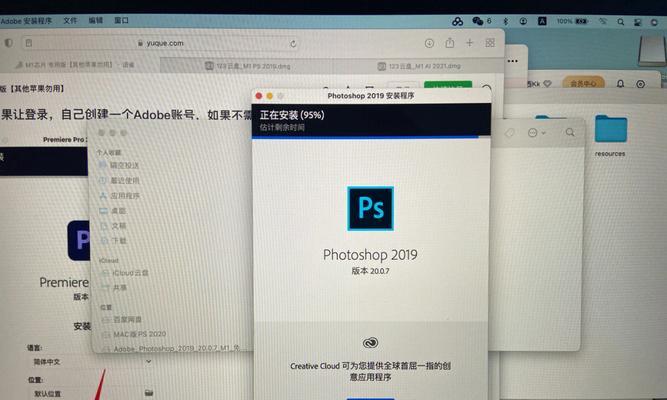Image resolution: width=667 pixels, height=400 pixels.
Task: Click the WeChat icon in menu bar
Action: tap(478, 21)
